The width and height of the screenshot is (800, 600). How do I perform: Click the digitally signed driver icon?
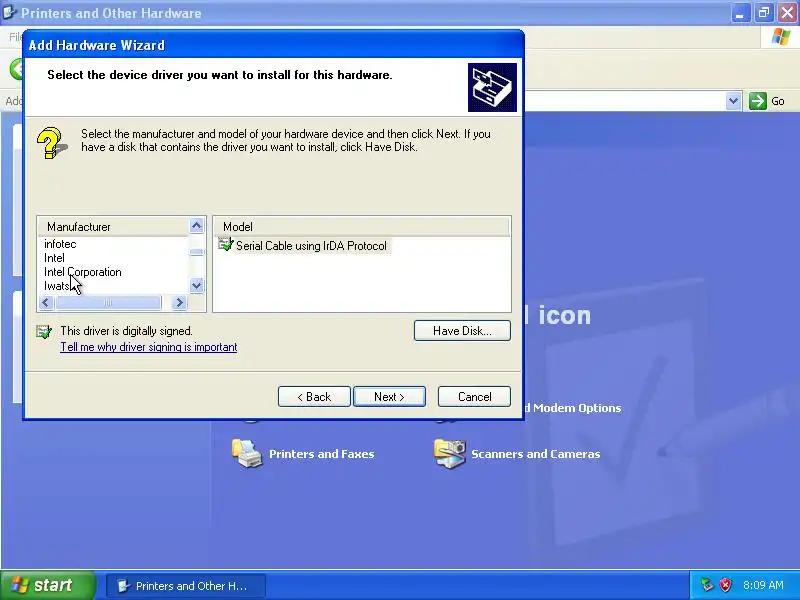tap(44, 332)
